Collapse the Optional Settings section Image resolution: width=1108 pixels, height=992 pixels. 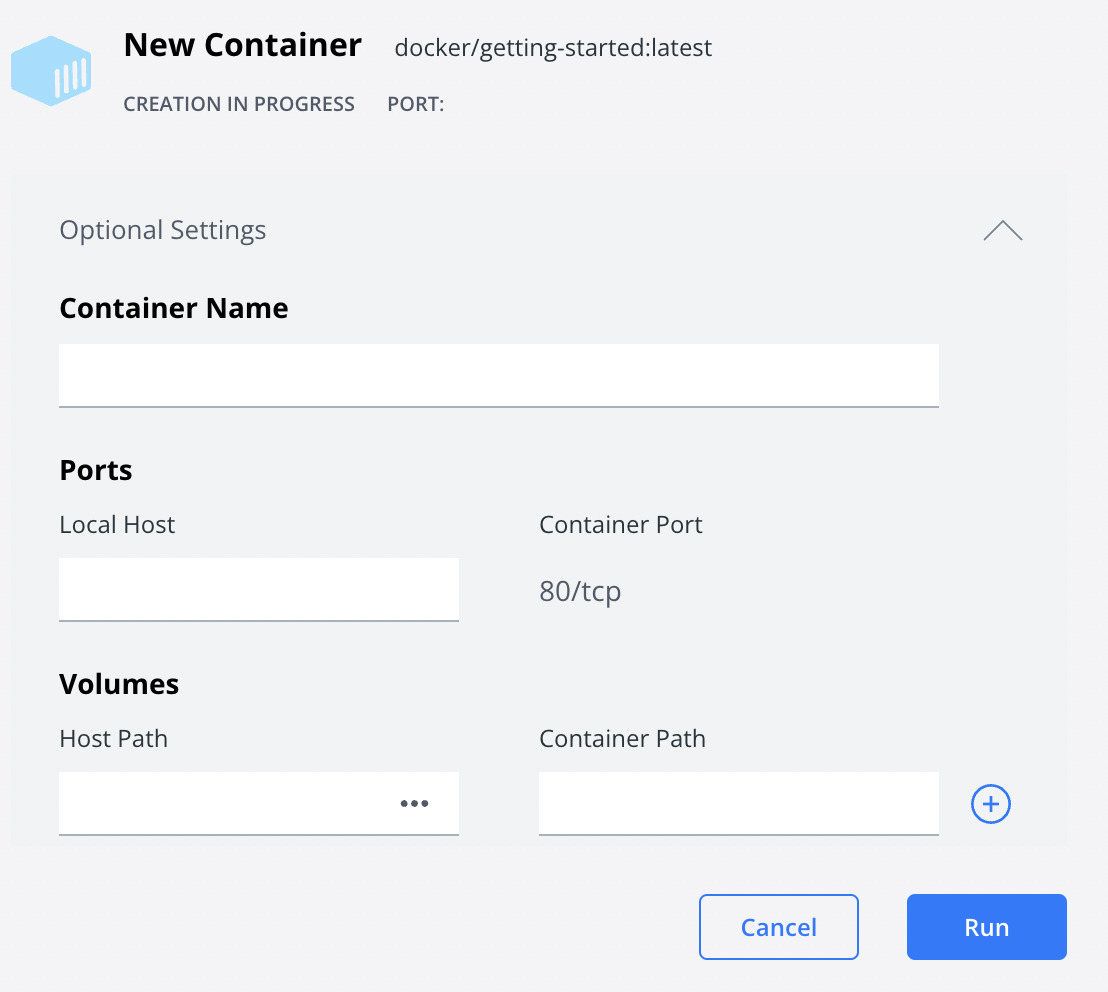[x=1003, y=230]
